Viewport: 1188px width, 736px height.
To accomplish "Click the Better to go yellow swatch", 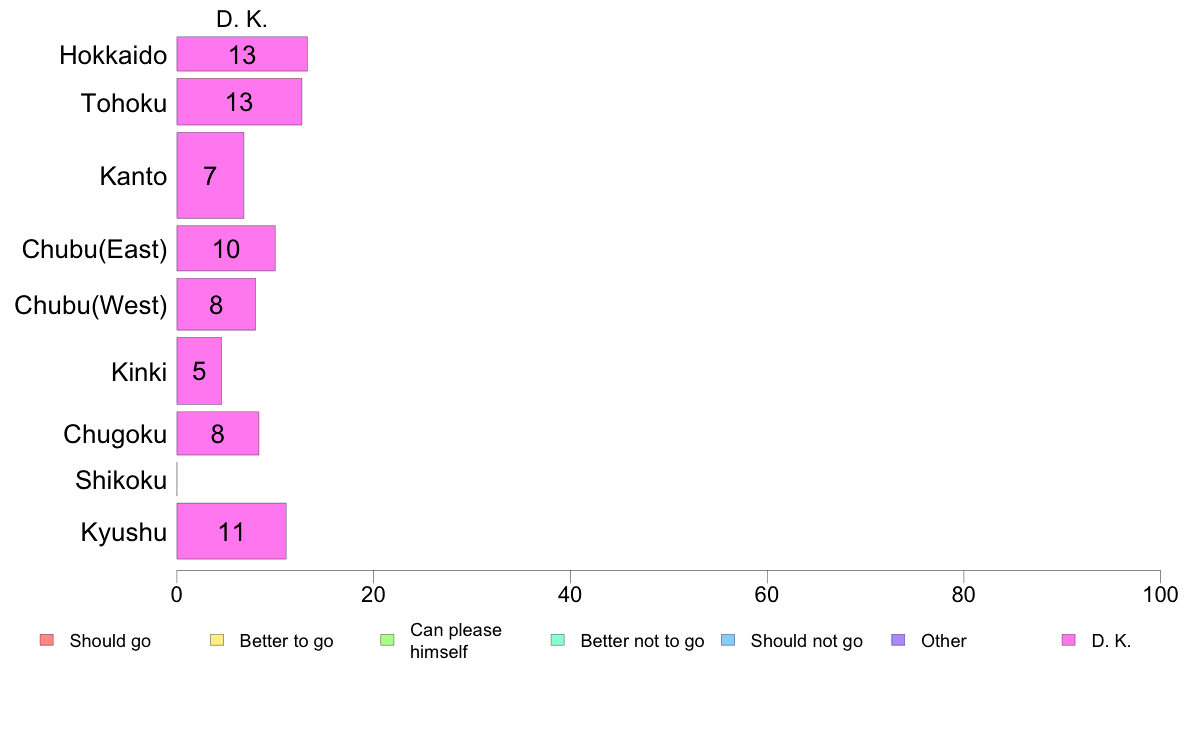I will click(216, 640).
